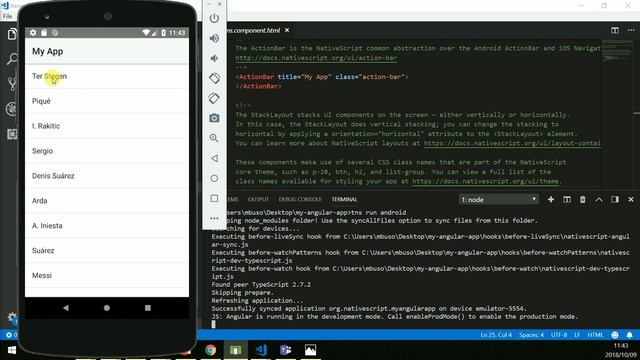Screen dimensions: 640x360
Task: Tap Messi list item
Action: tap(107, 276)
